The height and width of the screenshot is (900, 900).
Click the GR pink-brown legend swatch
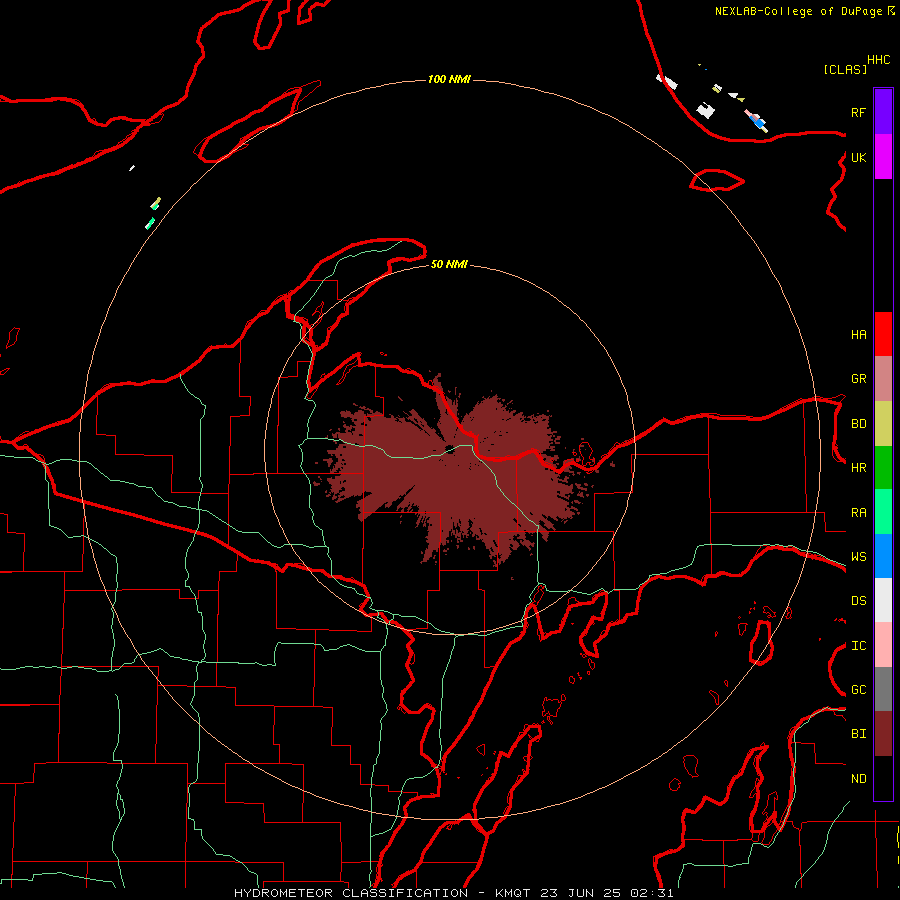(883, 378)
